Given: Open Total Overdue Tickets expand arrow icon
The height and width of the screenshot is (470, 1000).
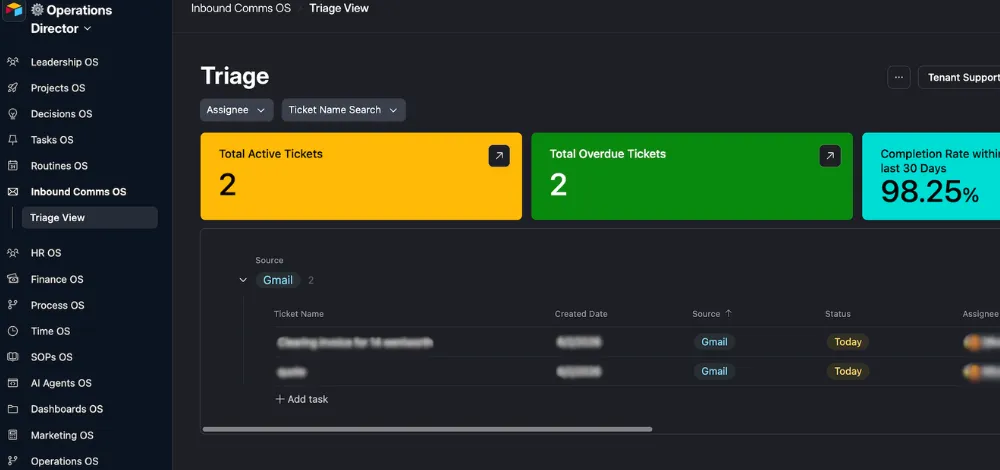Looking at the screenshot, I should (829, 156).
